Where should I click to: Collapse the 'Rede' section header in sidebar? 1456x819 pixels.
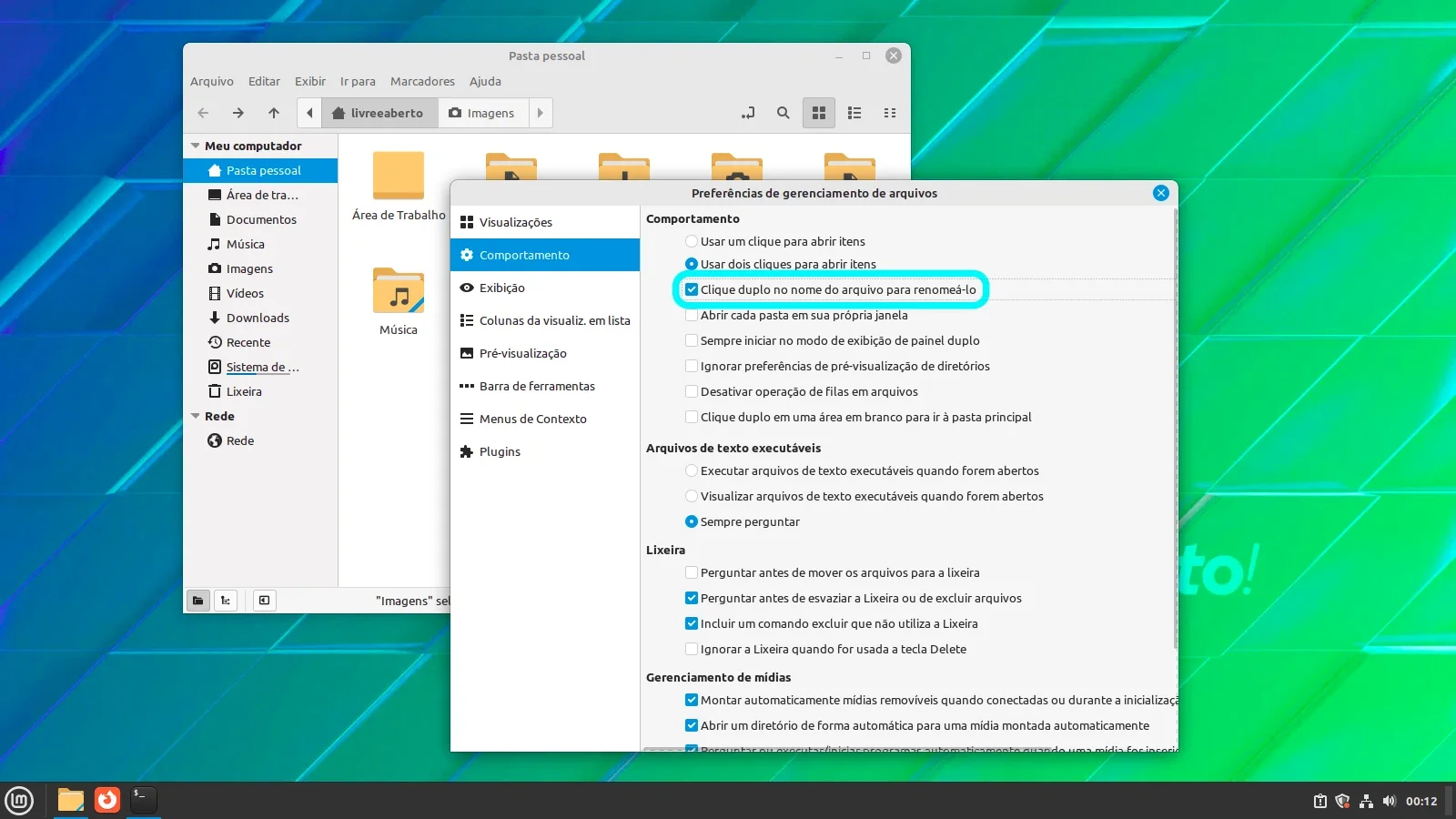tap(195, 416)
